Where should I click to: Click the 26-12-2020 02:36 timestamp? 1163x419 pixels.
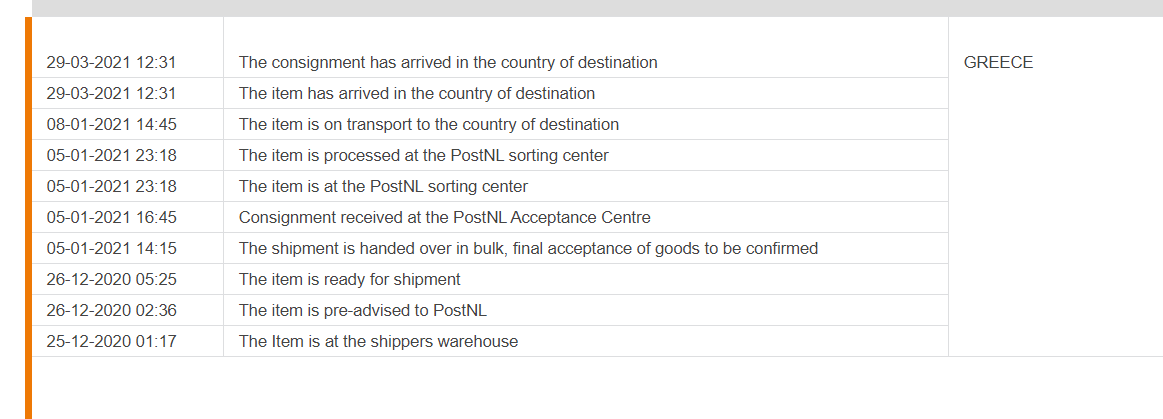coord(111,310)
